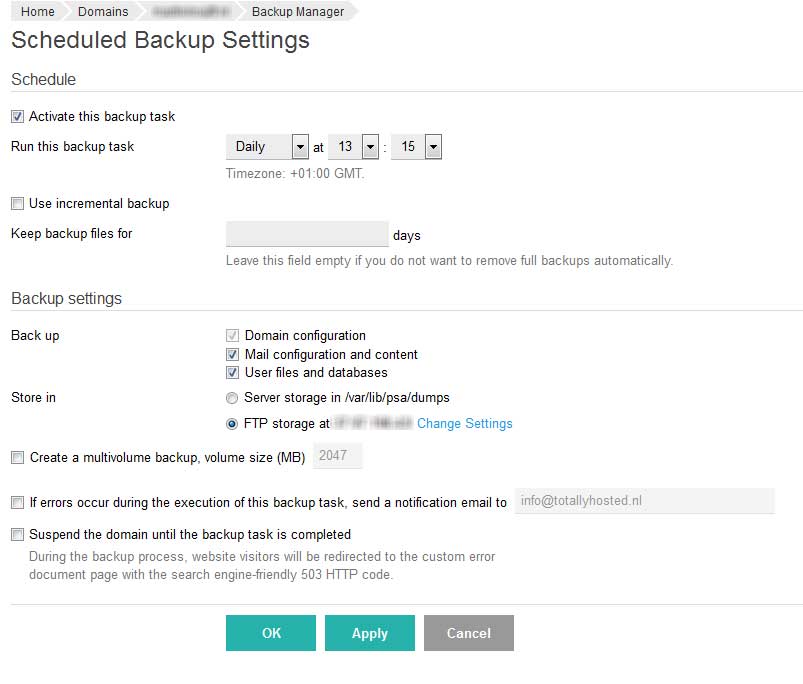The image size is (803, 684).
Task: Select the FTP storage radio button
Action: 233,424
